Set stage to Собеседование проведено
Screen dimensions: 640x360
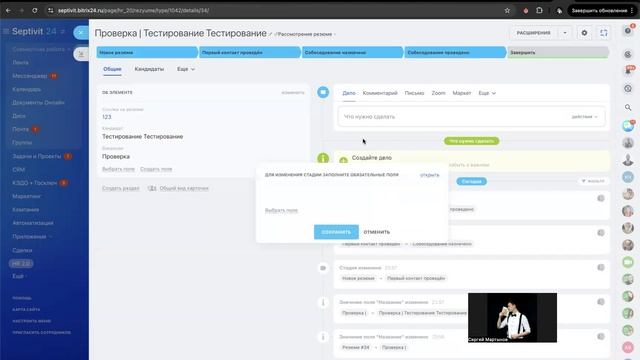(x=456, y=52)
